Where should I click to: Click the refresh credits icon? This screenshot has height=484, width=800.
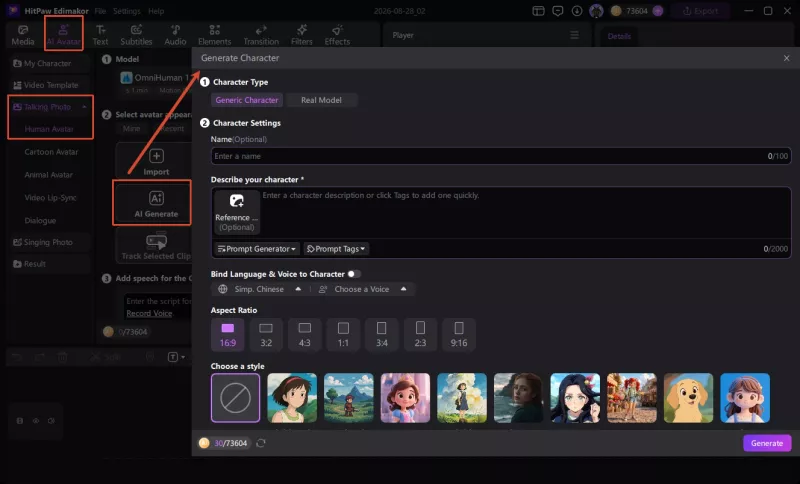tap(261, 443)
